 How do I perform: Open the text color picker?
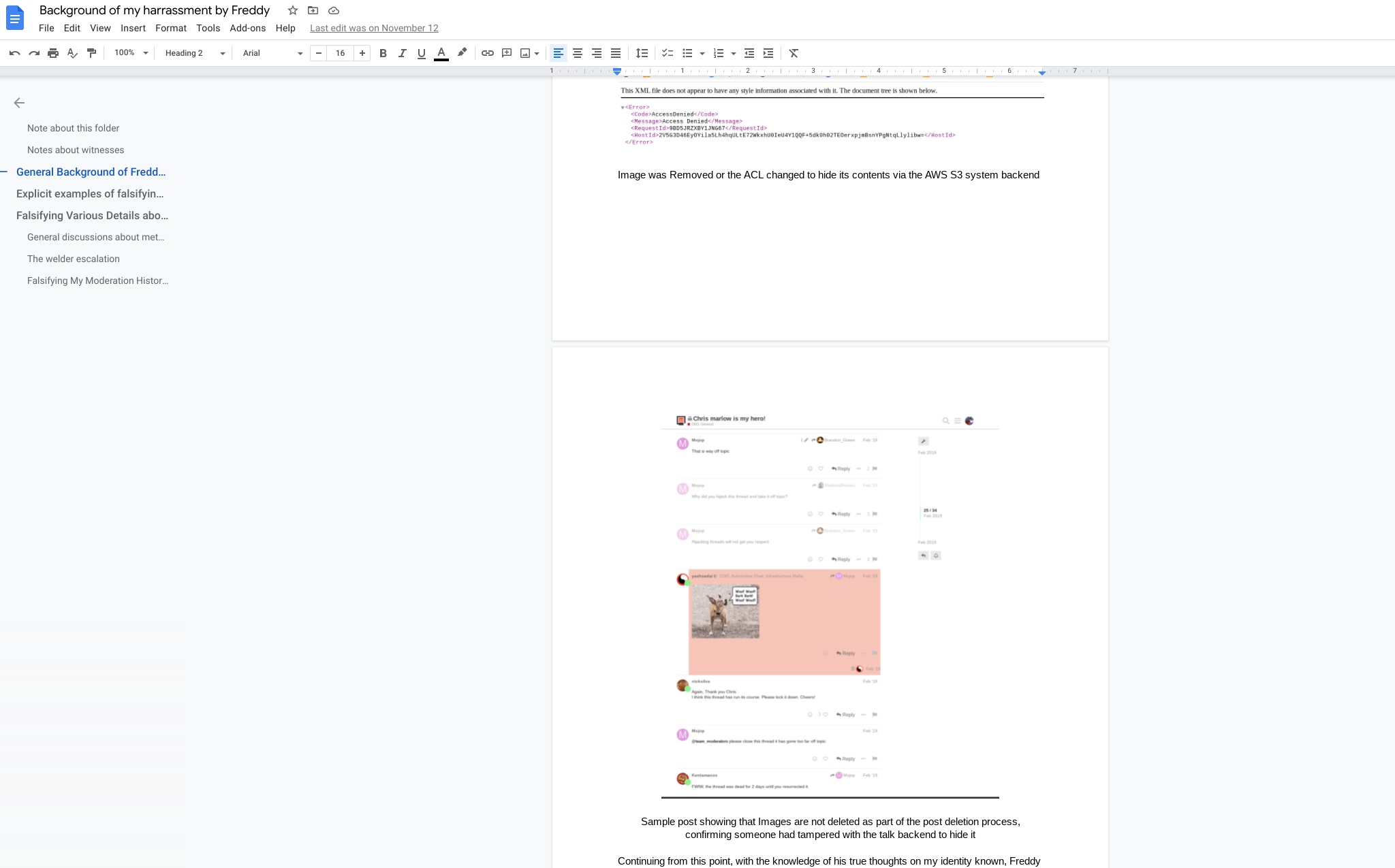[441, 53]
